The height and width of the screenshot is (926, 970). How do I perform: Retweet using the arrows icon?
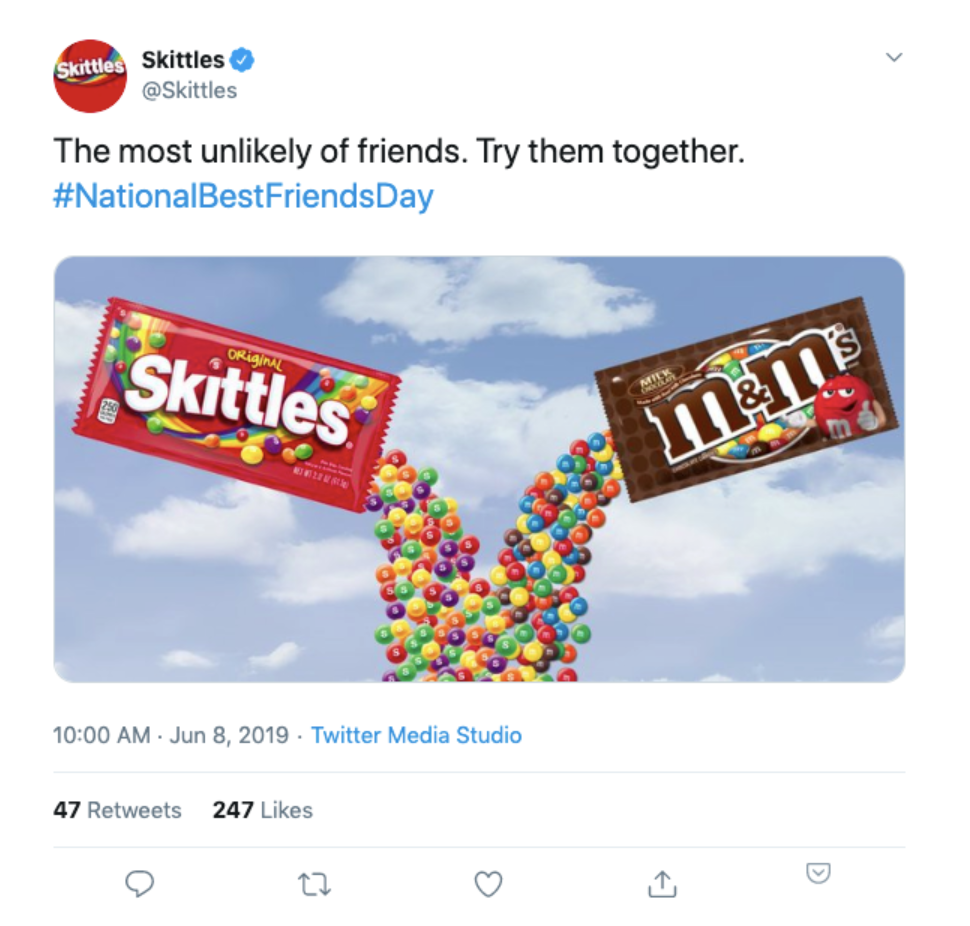[x=314, y=882]
